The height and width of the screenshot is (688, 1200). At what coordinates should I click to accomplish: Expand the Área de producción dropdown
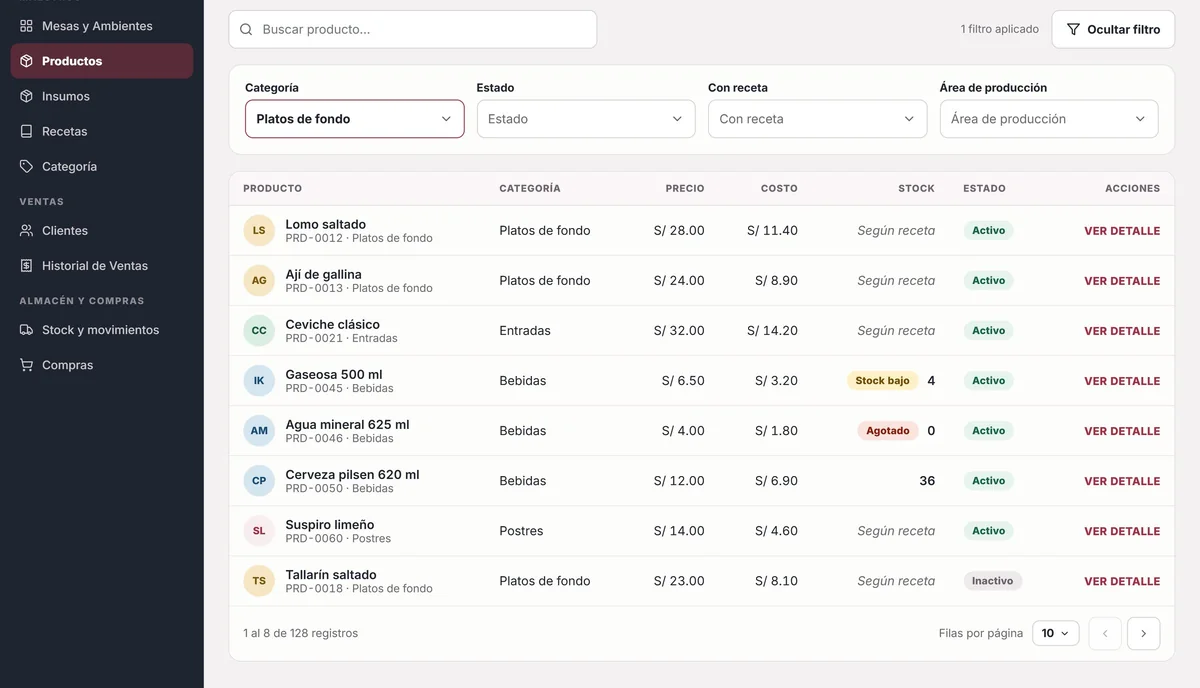click(1049, 119)
